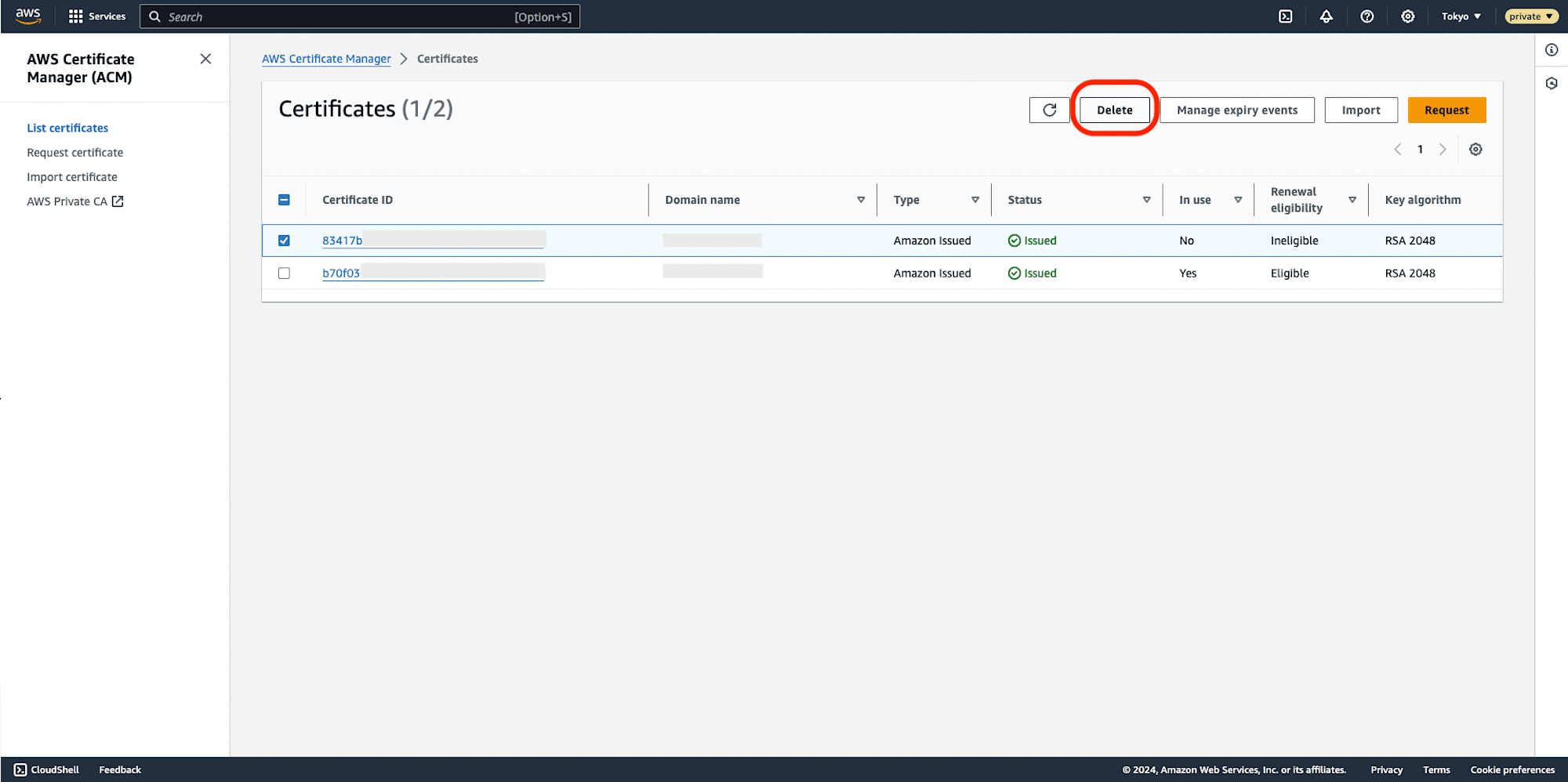The height and width of the screenshot is (782, 1568).
Task: Select List certificates in sidebar
Action: (x=67, y=128)
